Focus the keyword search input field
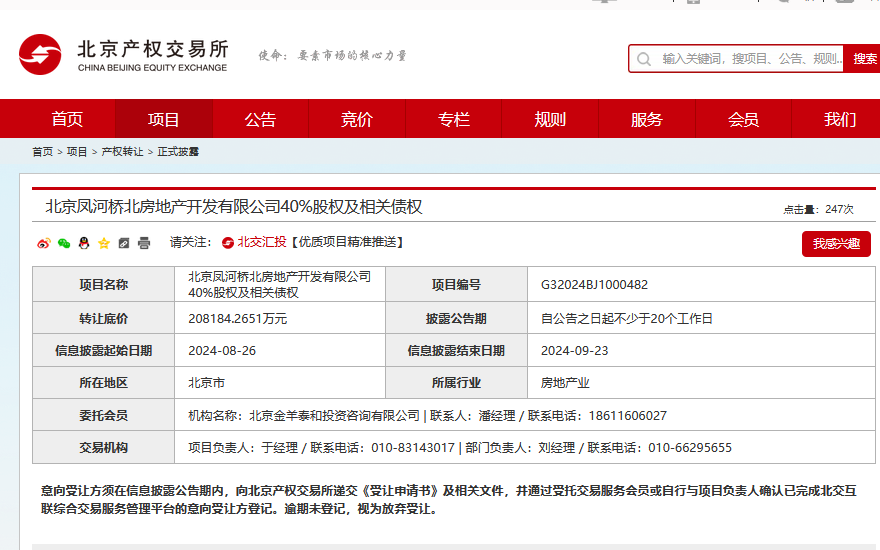Viewport: 880px width, 550px height. click(750, 59)
